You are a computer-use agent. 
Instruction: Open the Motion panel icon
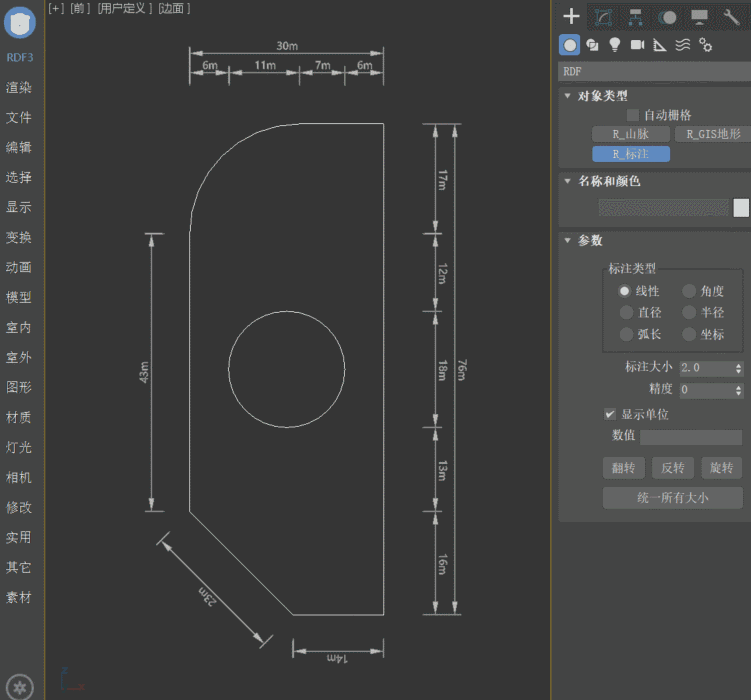[x=668, y=16]
